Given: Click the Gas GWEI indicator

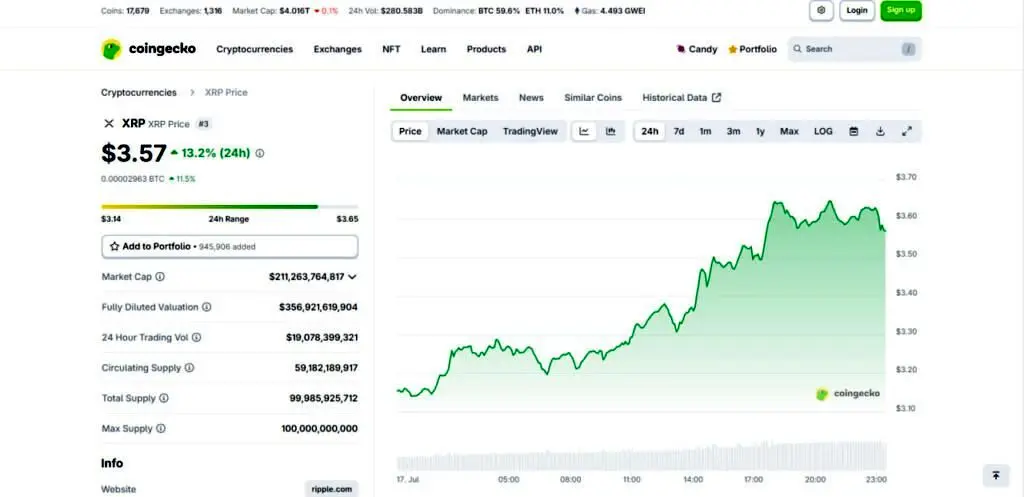Looking at the screenshot, I should [609, 10].
